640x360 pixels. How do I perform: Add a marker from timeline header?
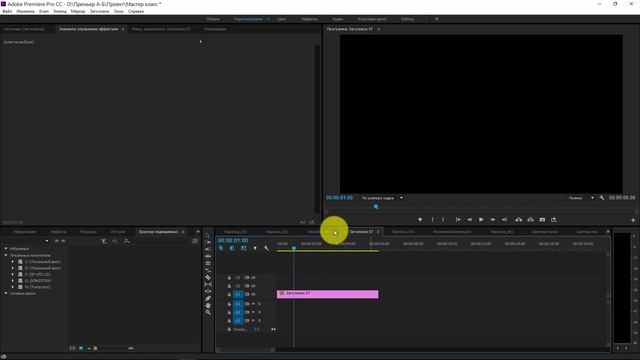click(x=255, y=248)
